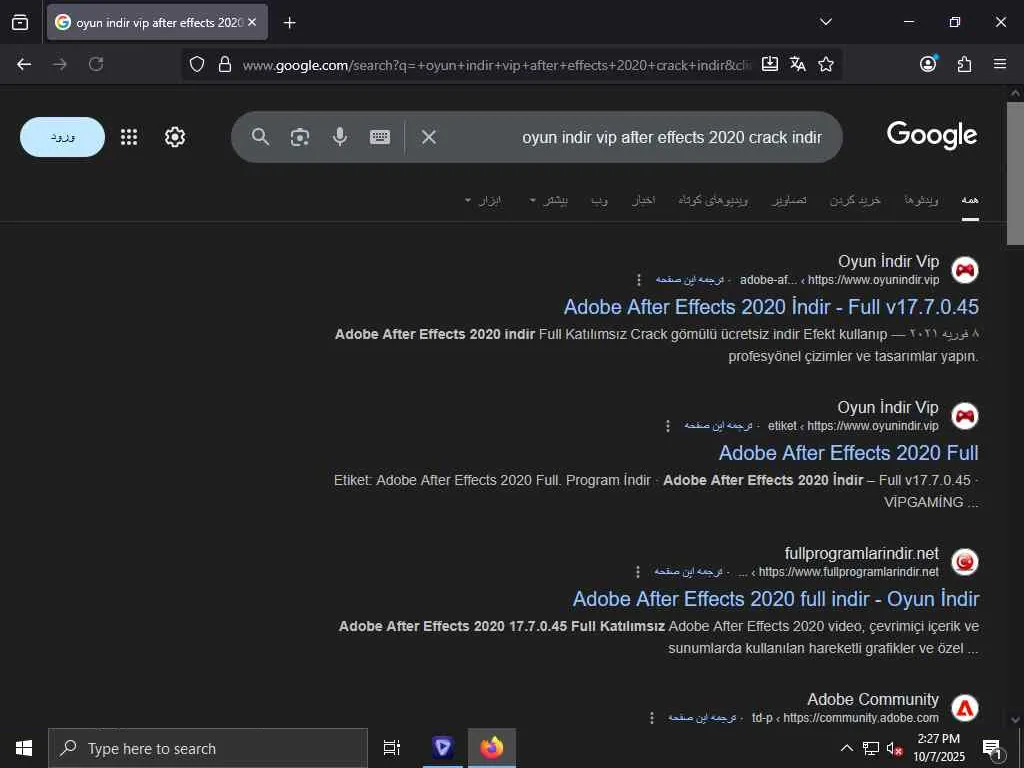Click the blue Google sign-in button
Viewport: 1024px width, 768px height.
[62, 137]
